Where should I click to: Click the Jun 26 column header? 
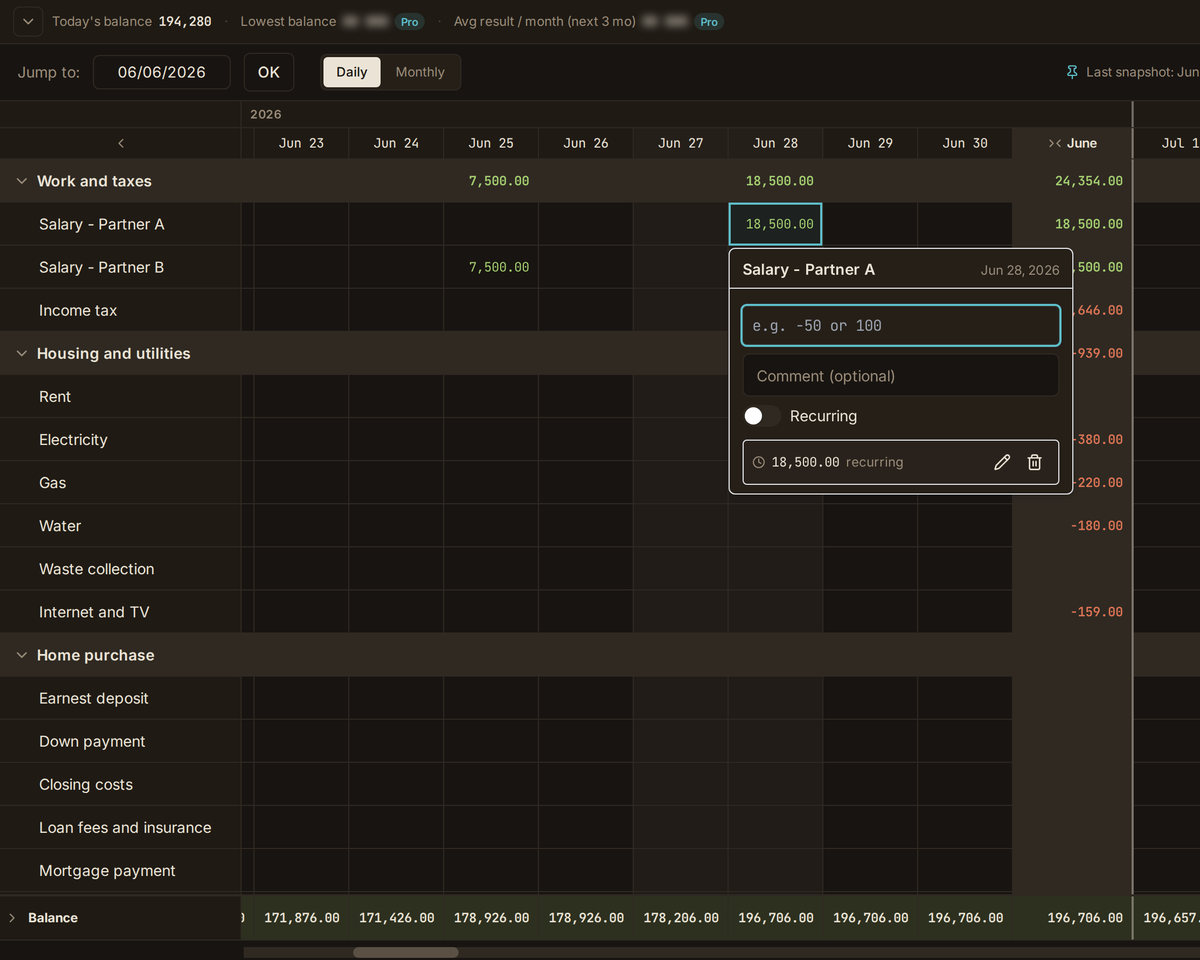[585, 143]
